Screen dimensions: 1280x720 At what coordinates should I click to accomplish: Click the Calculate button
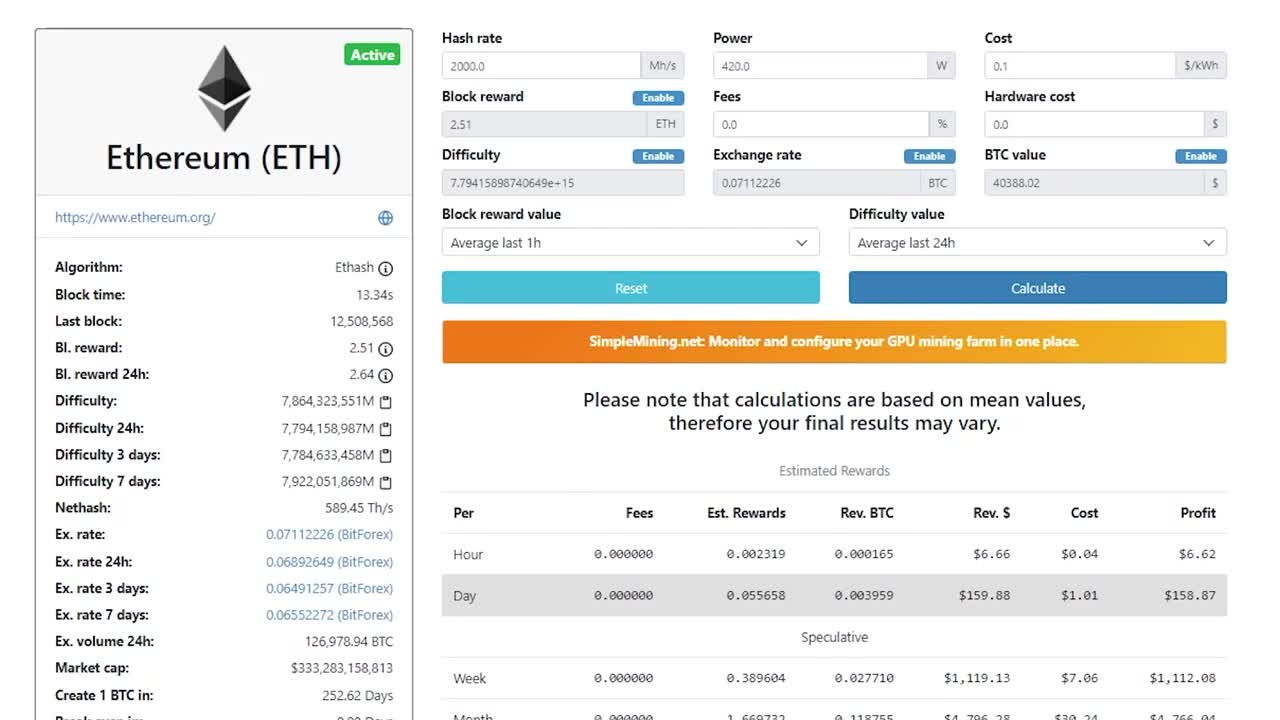(x=1038, y=288)
